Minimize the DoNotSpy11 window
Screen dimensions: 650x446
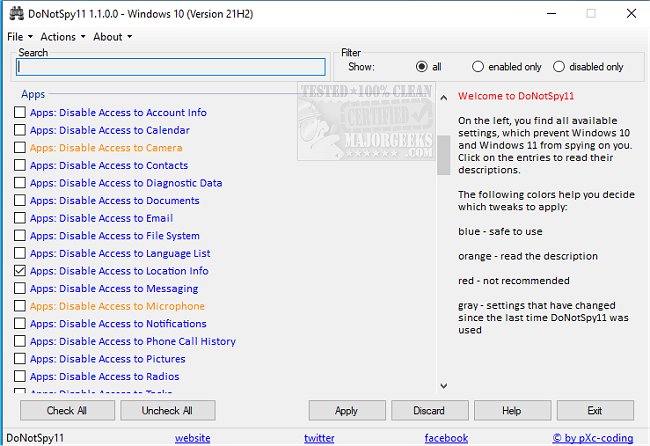(551, 14)
